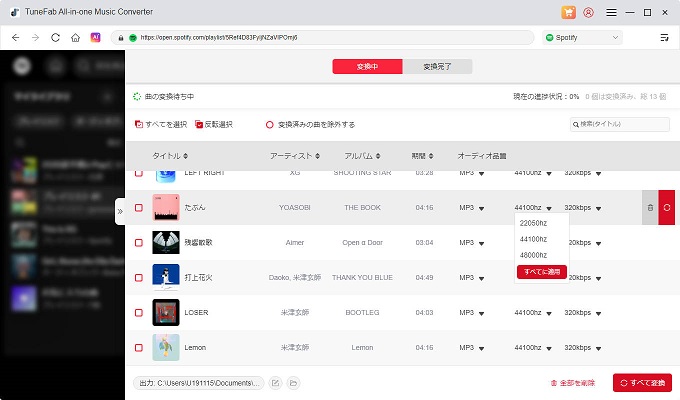The image size is (680, 400).
Task: Sort by タイトル column header
Action: click(x=170, y=156)
